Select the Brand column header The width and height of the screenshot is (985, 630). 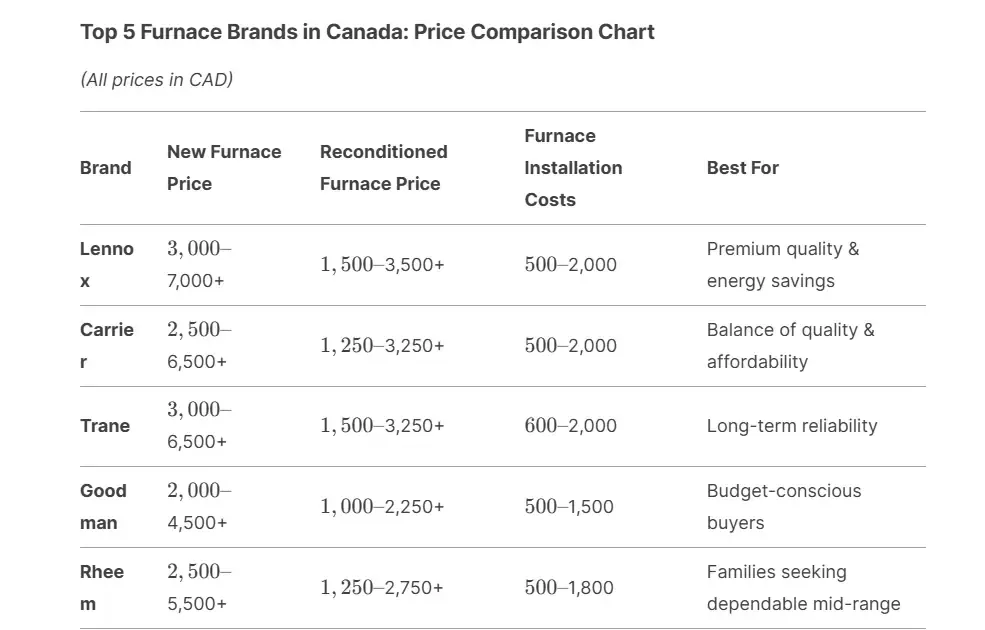pyautogui.click(x=105, y=168)
